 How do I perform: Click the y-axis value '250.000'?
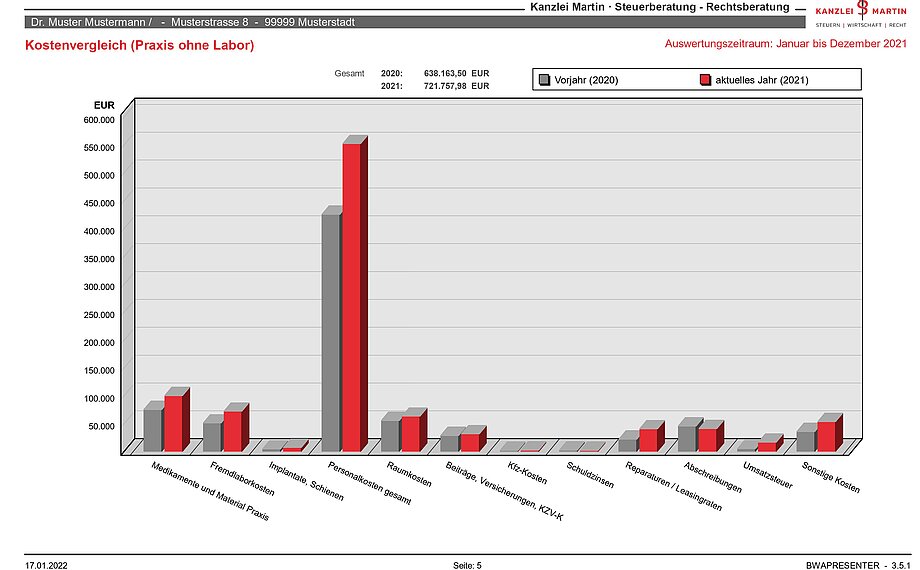coord(99,315)
